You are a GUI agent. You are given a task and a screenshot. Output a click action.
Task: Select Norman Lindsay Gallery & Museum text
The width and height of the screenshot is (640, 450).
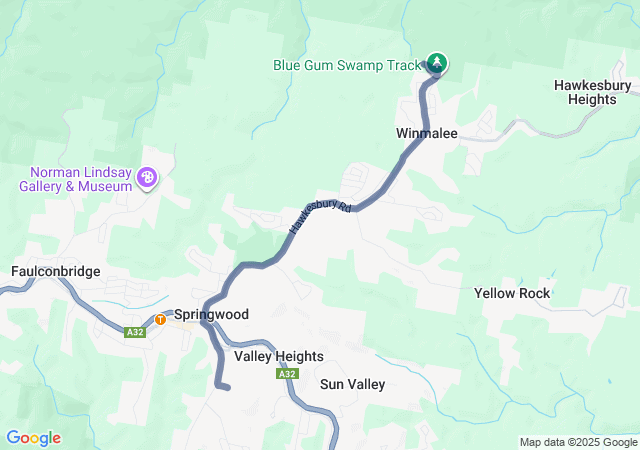tap(76, 179)
